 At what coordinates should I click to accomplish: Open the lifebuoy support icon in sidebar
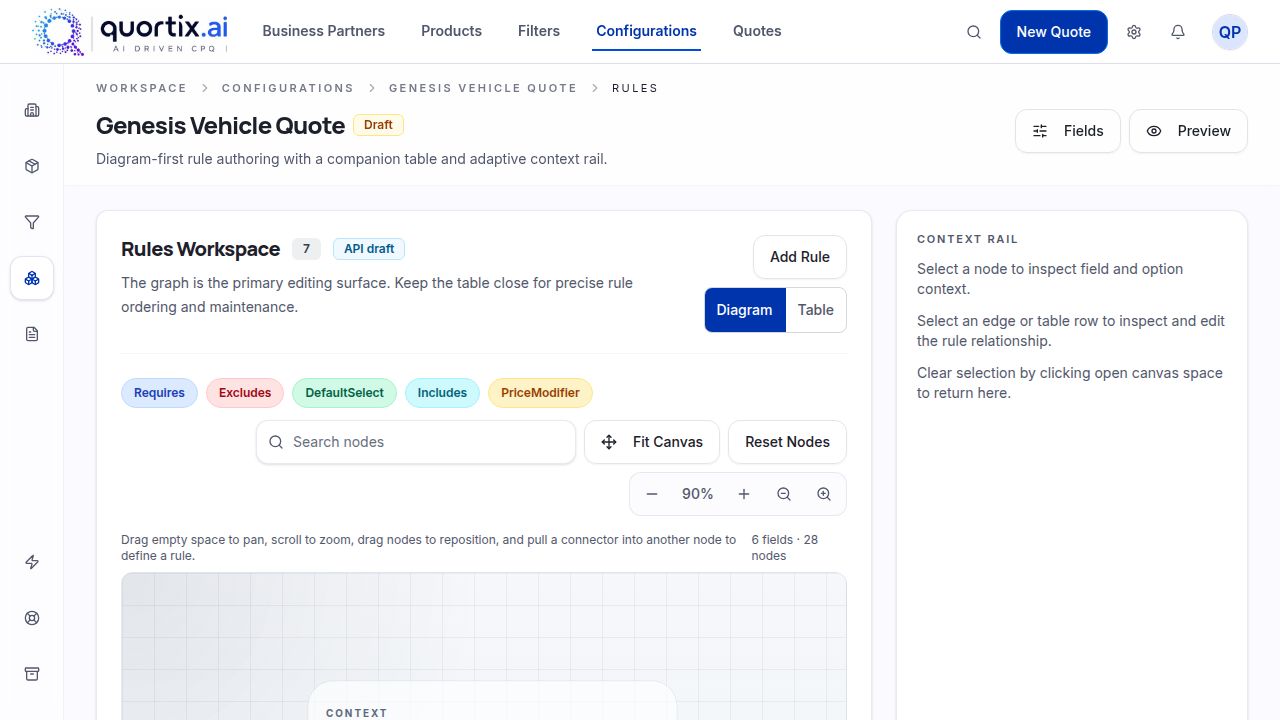tap(32, 618)
